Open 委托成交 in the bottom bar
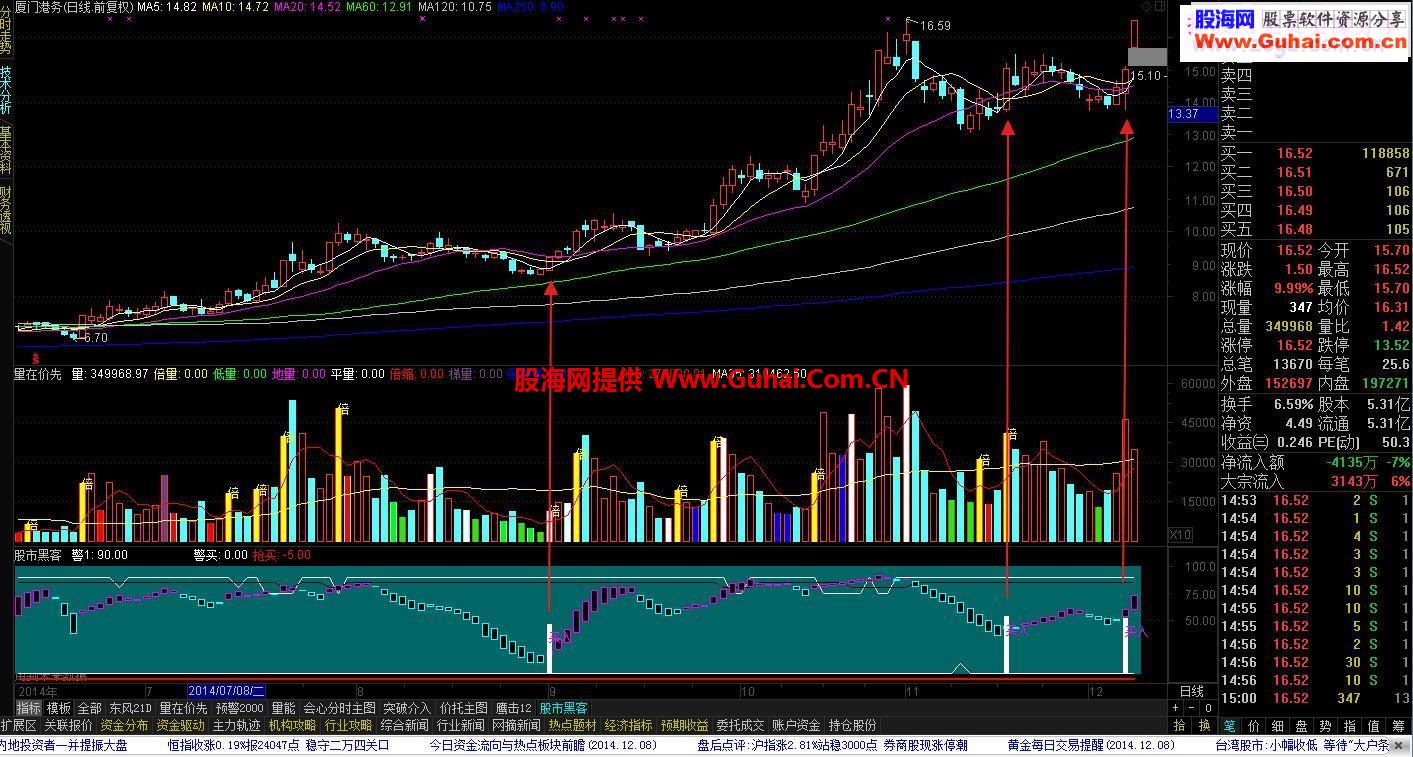Screen dimensions: 1413x757 741,725
